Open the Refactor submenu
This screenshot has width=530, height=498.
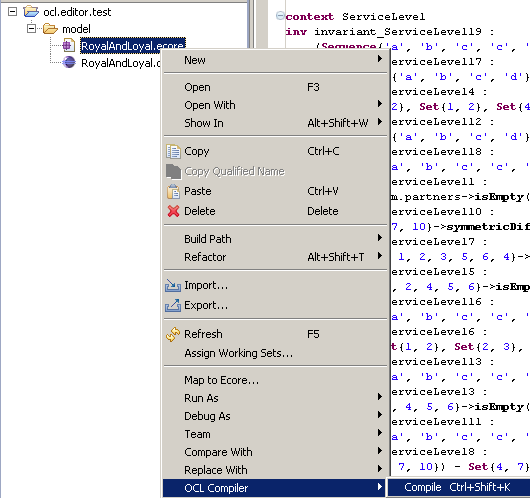pyautogui.click(x=275, y=257)
